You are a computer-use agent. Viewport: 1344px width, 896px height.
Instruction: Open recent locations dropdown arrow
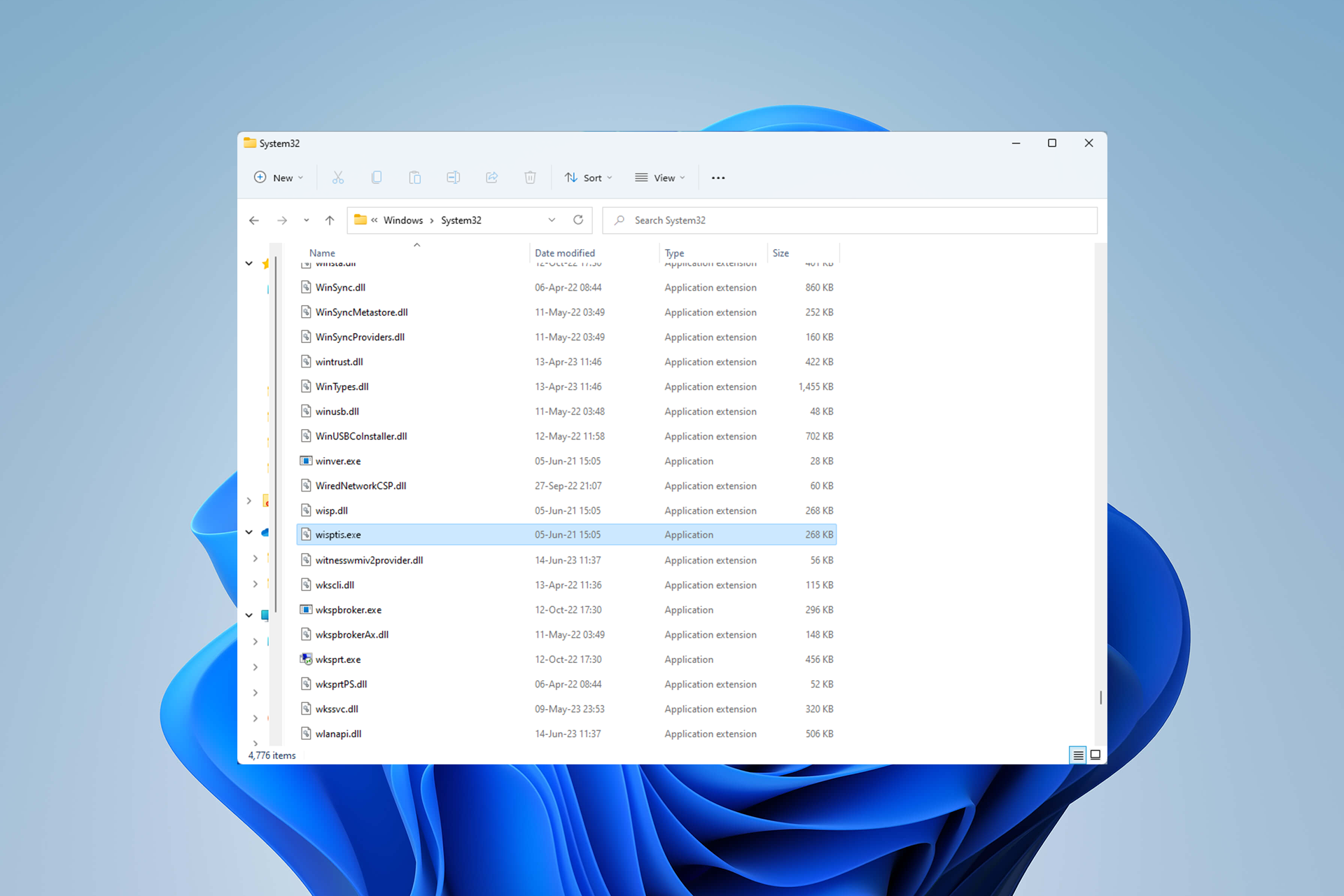pos(306,220)
